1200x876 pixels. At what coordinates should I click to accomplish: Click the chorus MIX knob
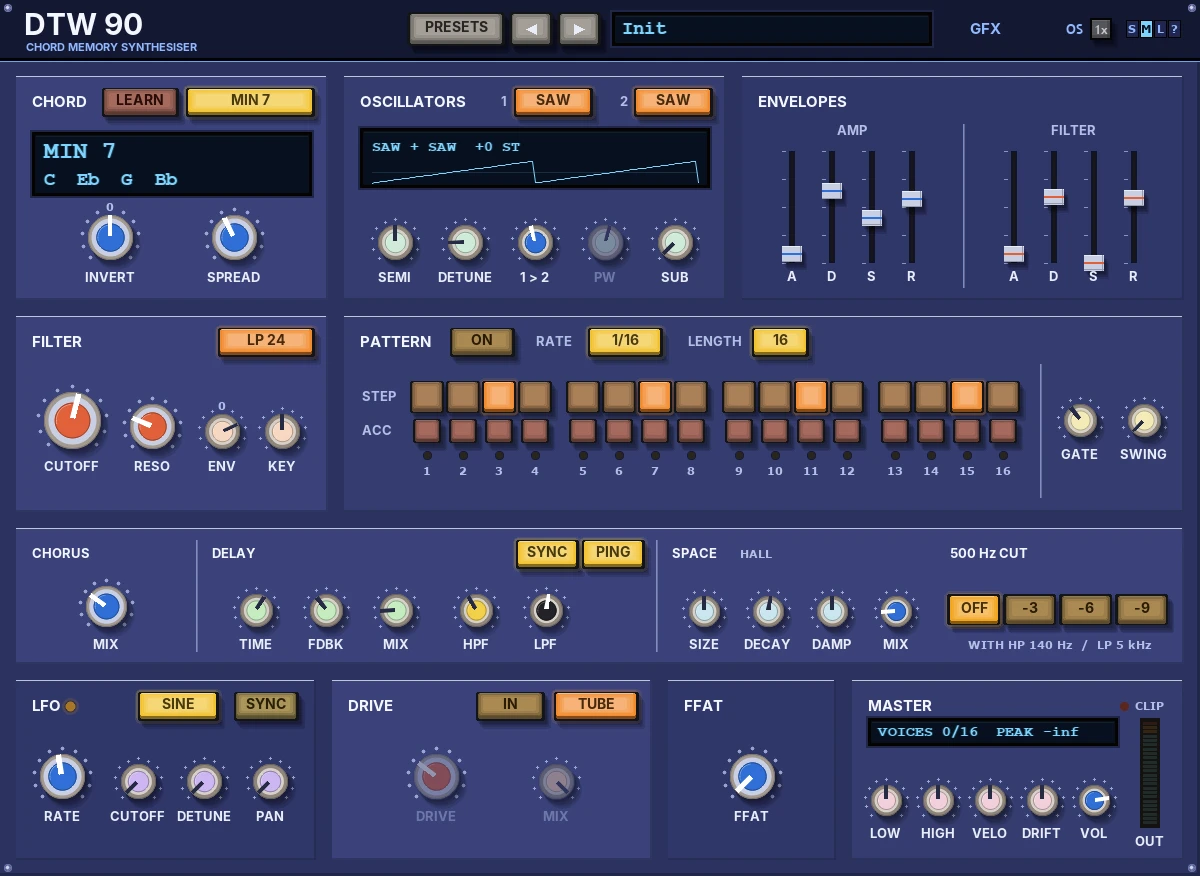pyautogui.click(x=106, y=606)
